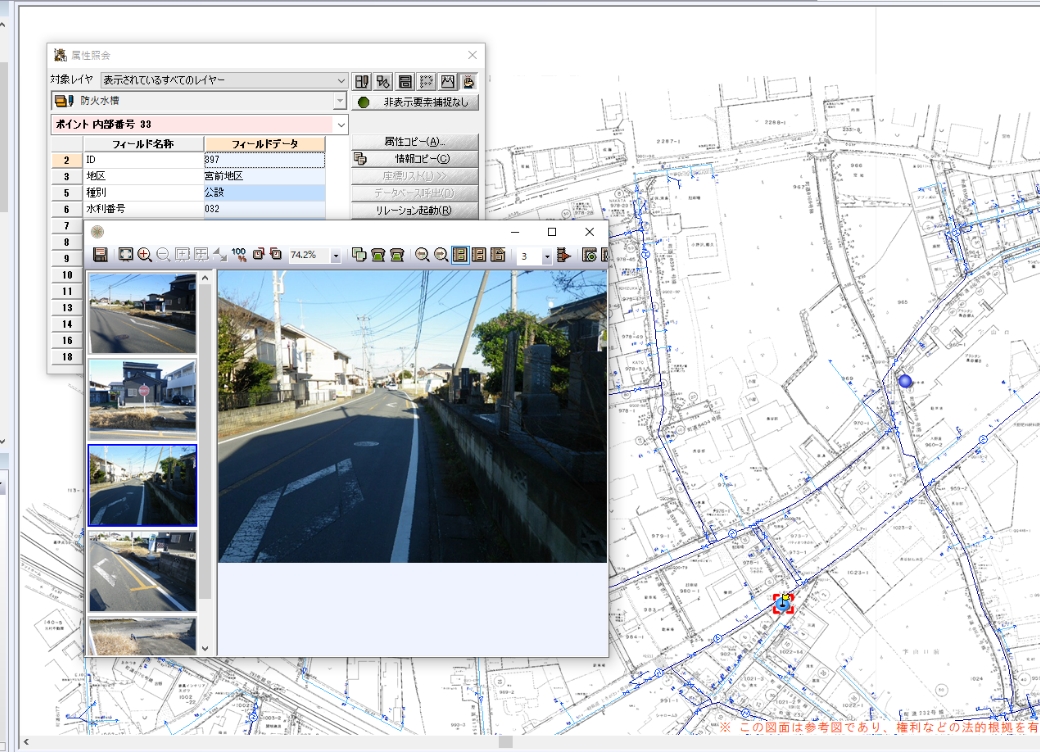1040x752 pixels.
Task: Click the fit-to-window icon in viewer toolbar
Action: (x=126, y=255)
